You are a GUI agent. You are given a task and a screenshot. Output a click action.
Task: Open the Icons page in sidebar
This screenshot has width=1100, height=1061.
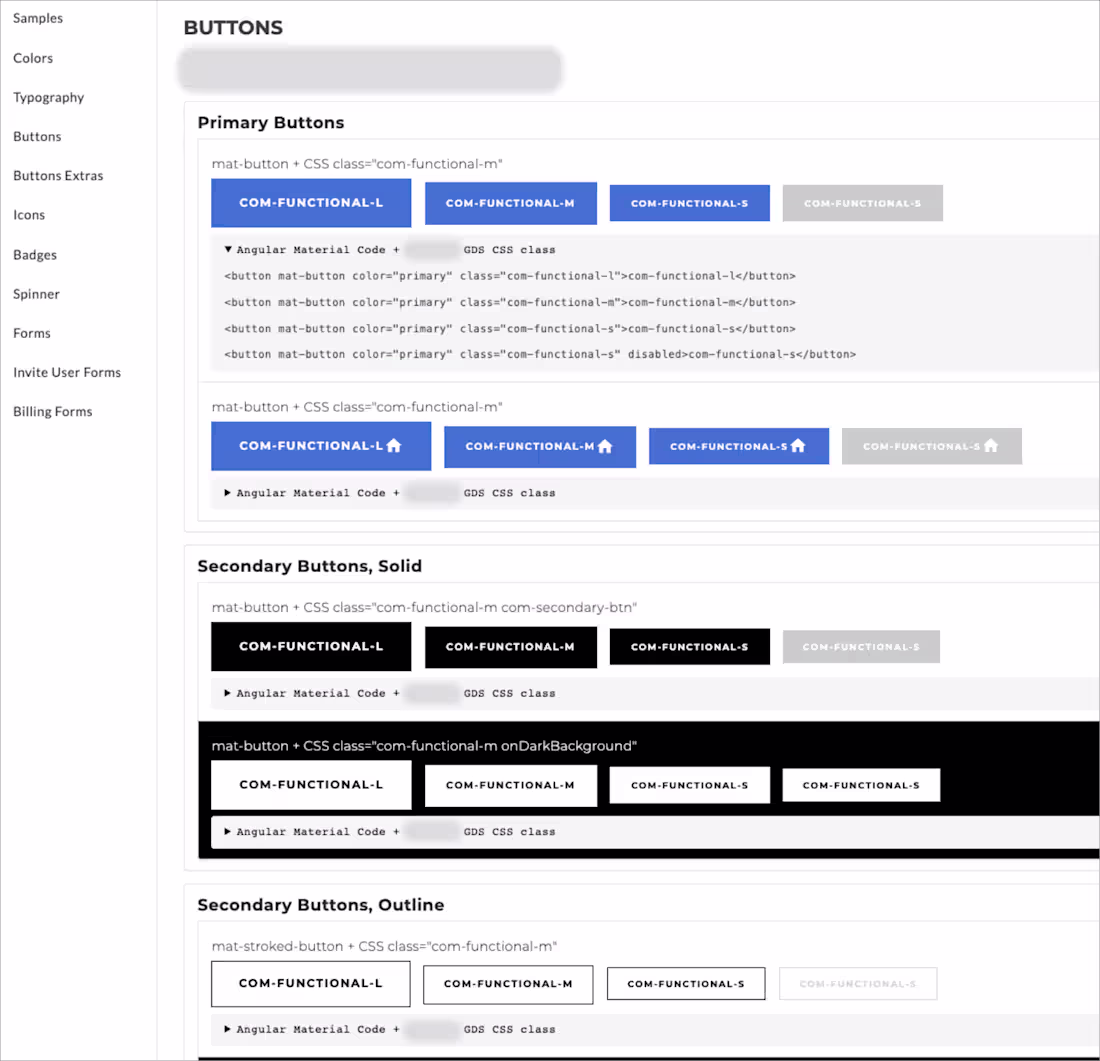(29, 215)
